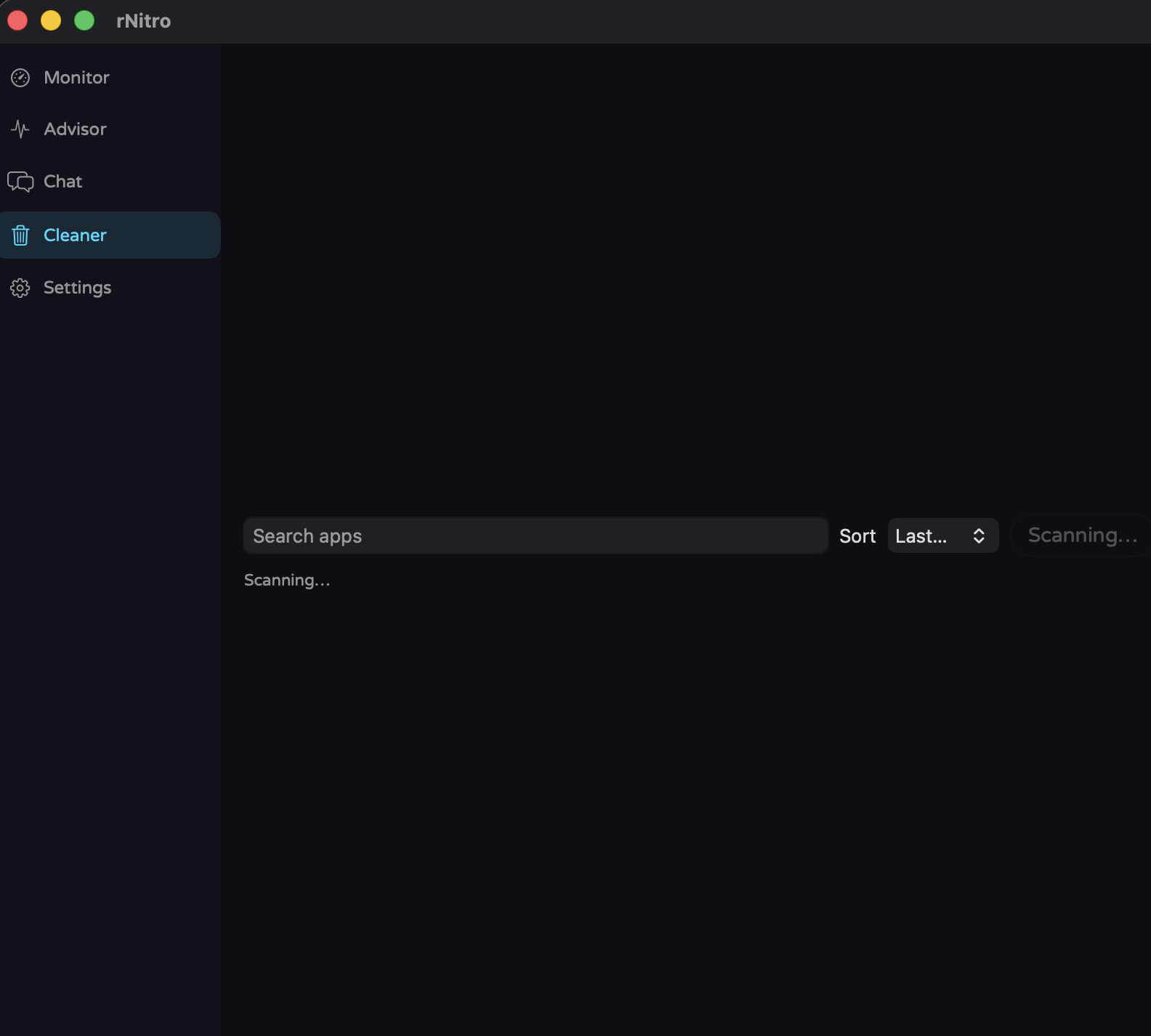Click the Monitor gauge icon

click(20, 78)
